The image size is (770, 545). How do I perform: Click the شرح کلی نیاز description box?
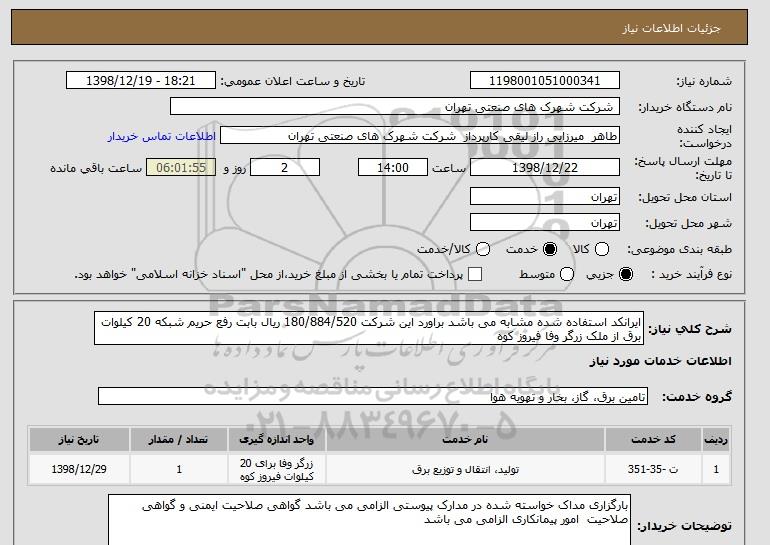click(369, 328)
